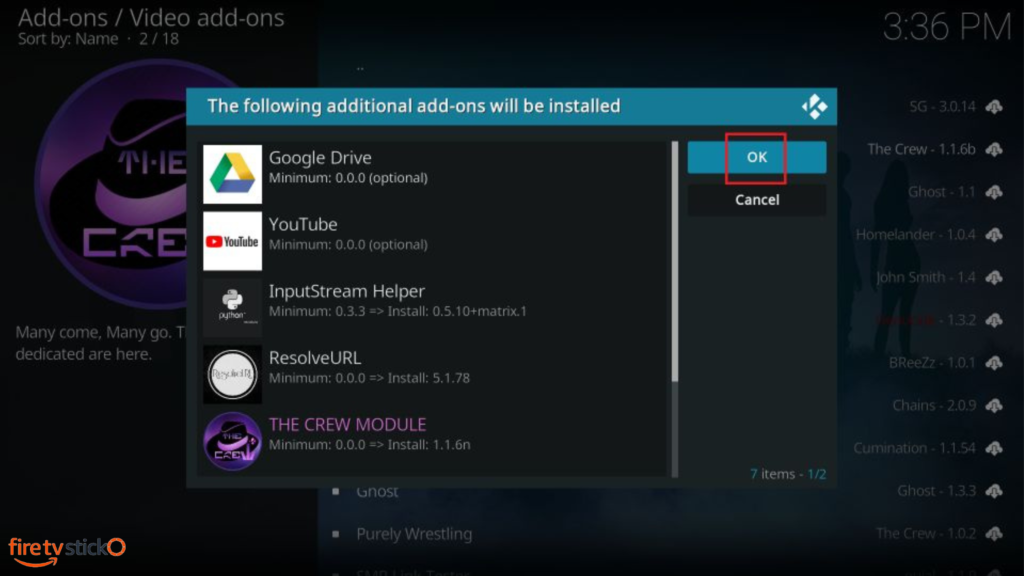The image size is (1024, 576).
Task: Select The Crew - 1.1.6b version text
Action: [921, 150]
